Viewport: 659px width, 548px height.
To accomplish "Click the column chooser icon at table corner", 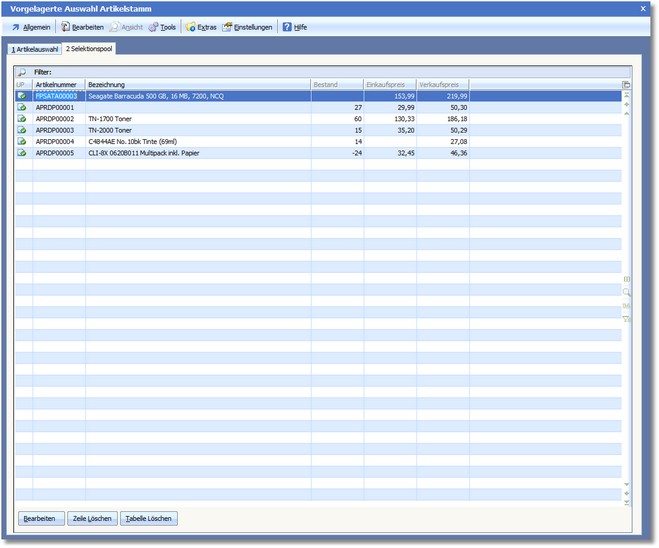I will [x=626, y=85].
